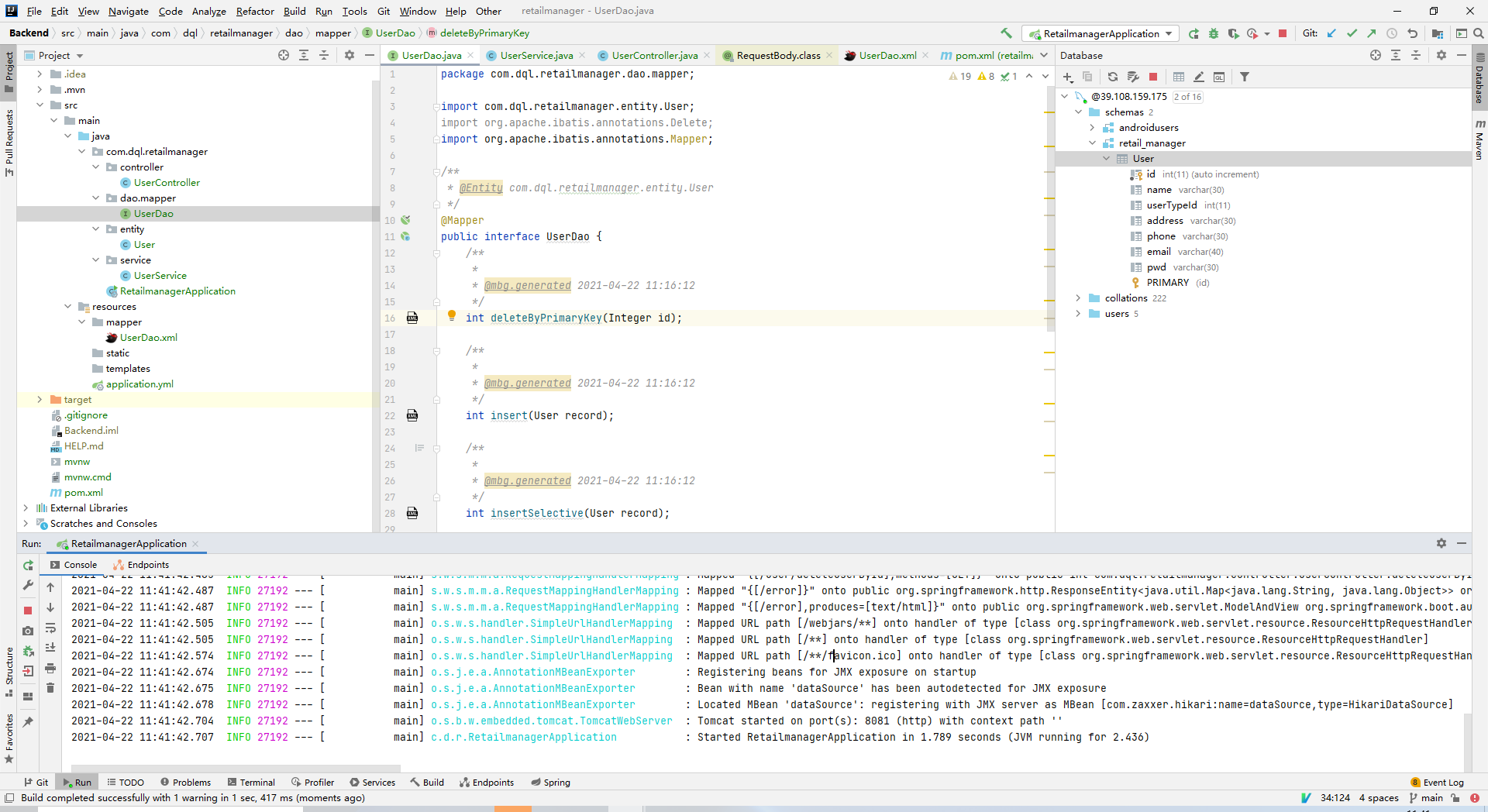Click Git update project blue arrow
The width and height of the screenshot is (1488, 812).
point(1331,33)
